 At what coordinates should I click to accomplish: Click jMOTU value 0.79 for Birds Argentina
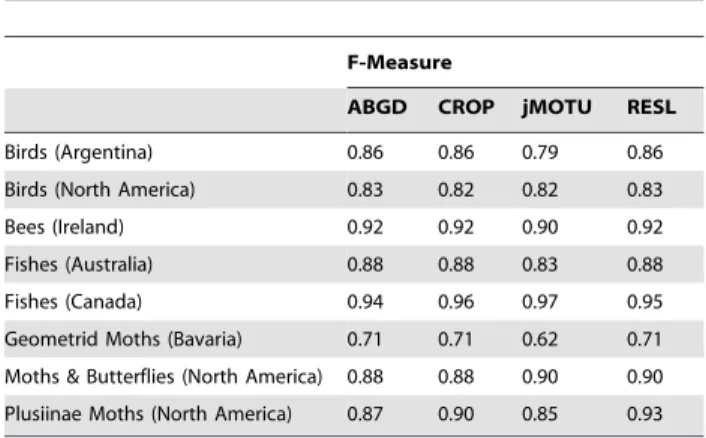pyautogui.click(x=540, y=152)
